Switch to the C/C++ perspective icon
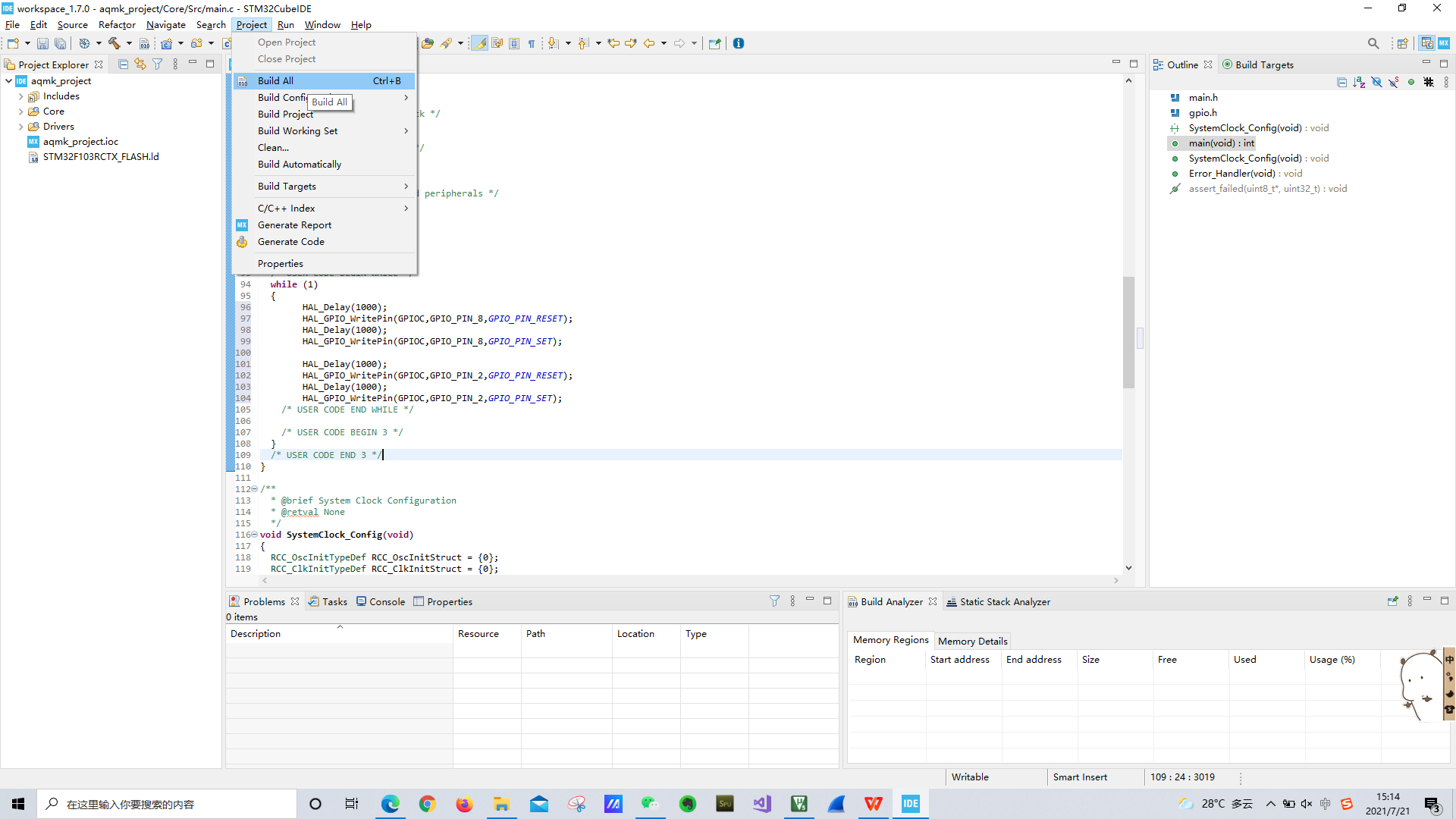This screenshot has width=1456, height=819. point(1427,43)
